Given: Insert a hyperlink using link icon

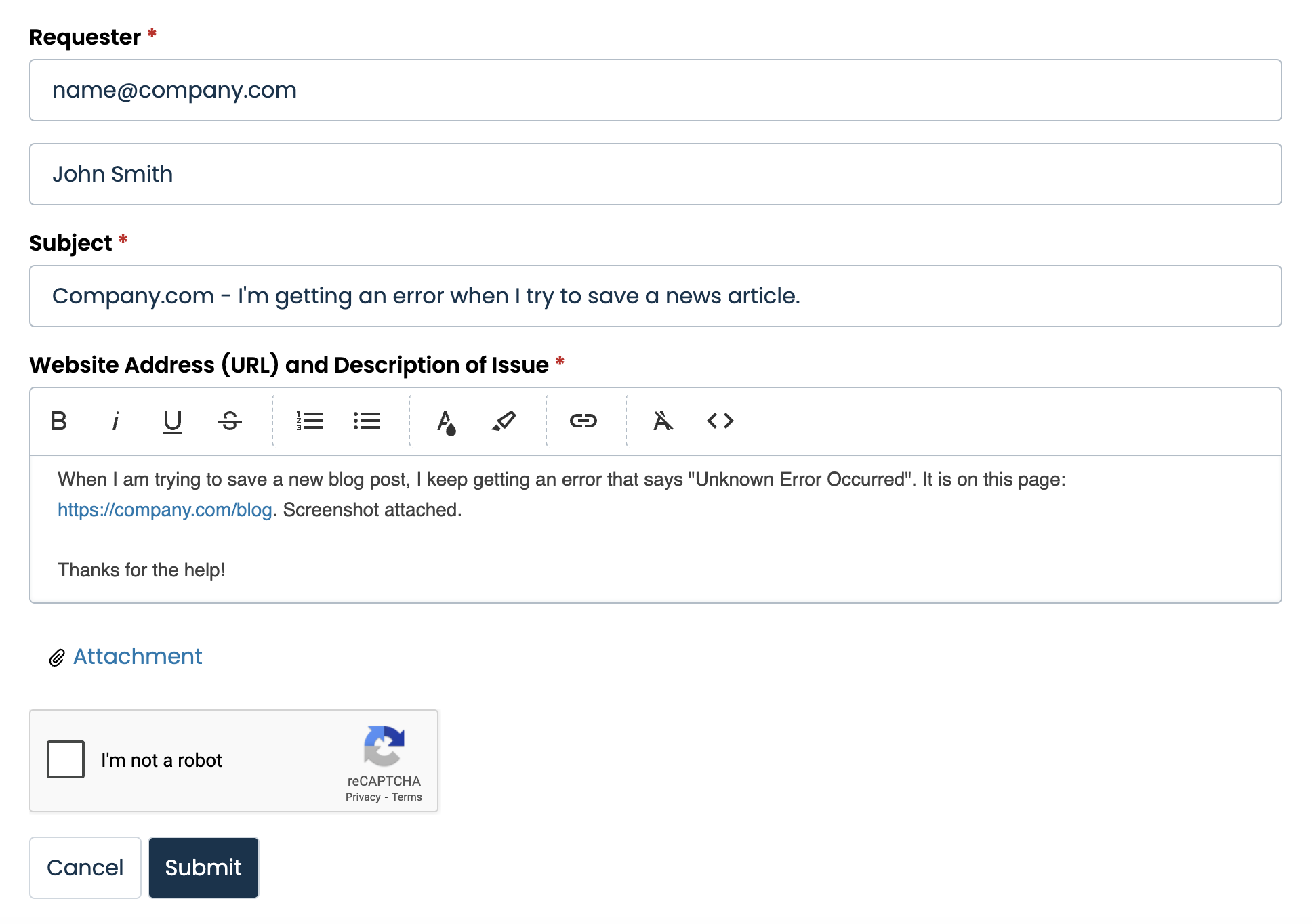Looking at the screenshot, I should tap(583, 421).
